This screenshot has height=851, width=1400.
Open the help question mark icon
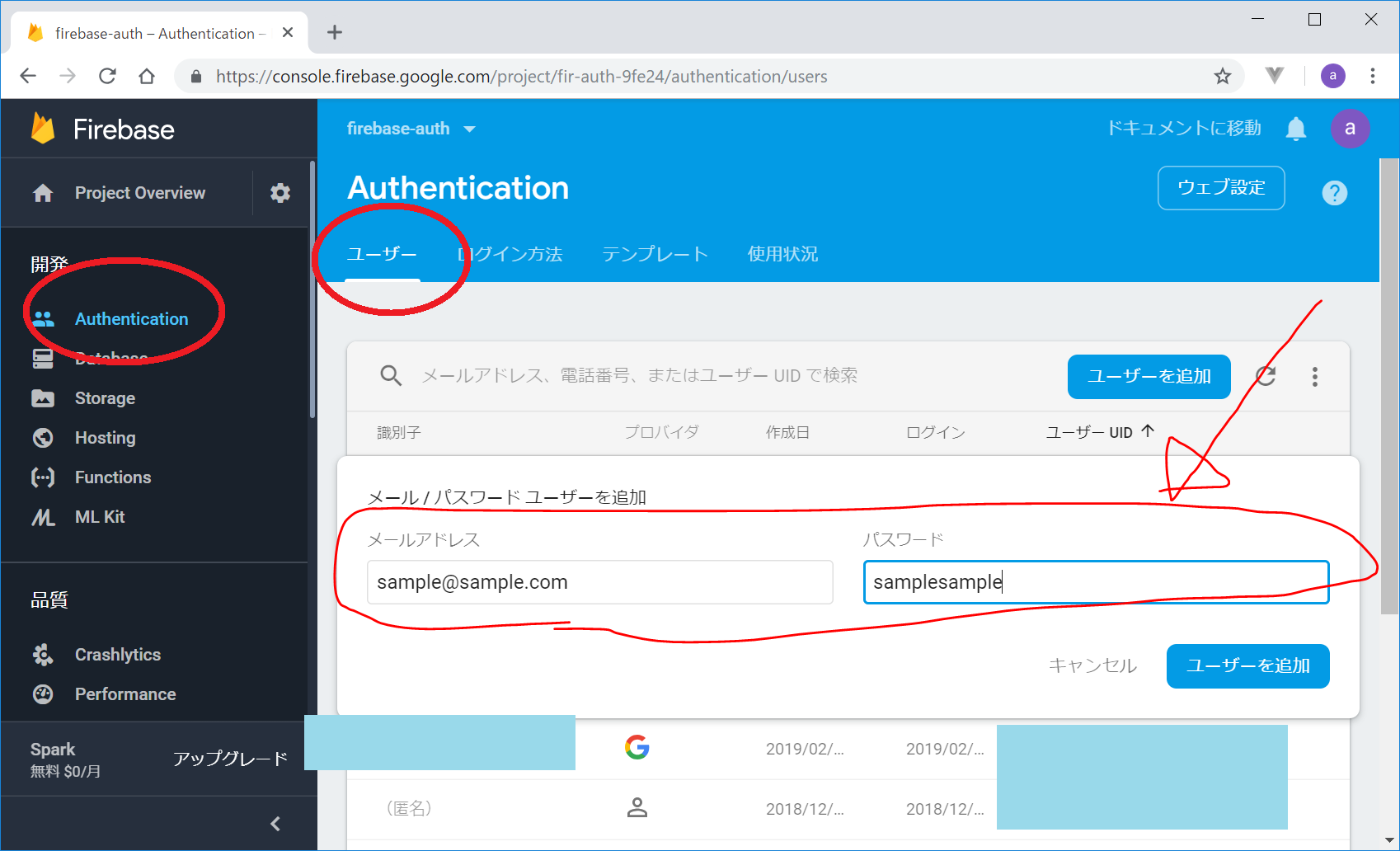[x=1334, y=193]
